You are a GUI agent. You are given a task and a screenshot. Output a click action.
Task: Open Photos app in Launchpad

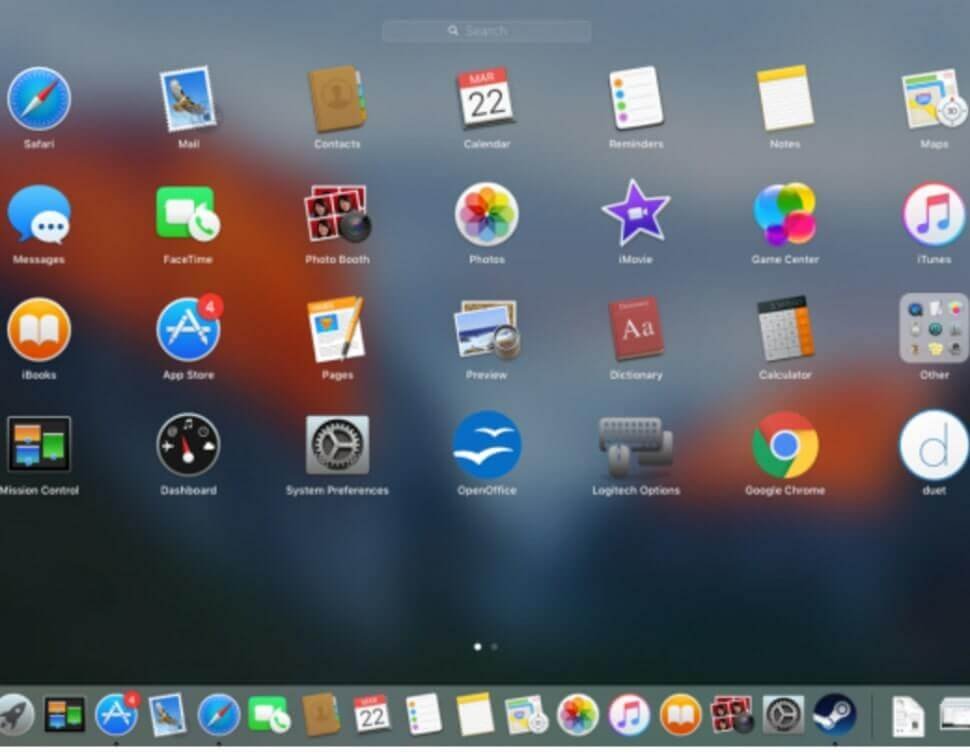pyautogui.click(x=487, y=215)
